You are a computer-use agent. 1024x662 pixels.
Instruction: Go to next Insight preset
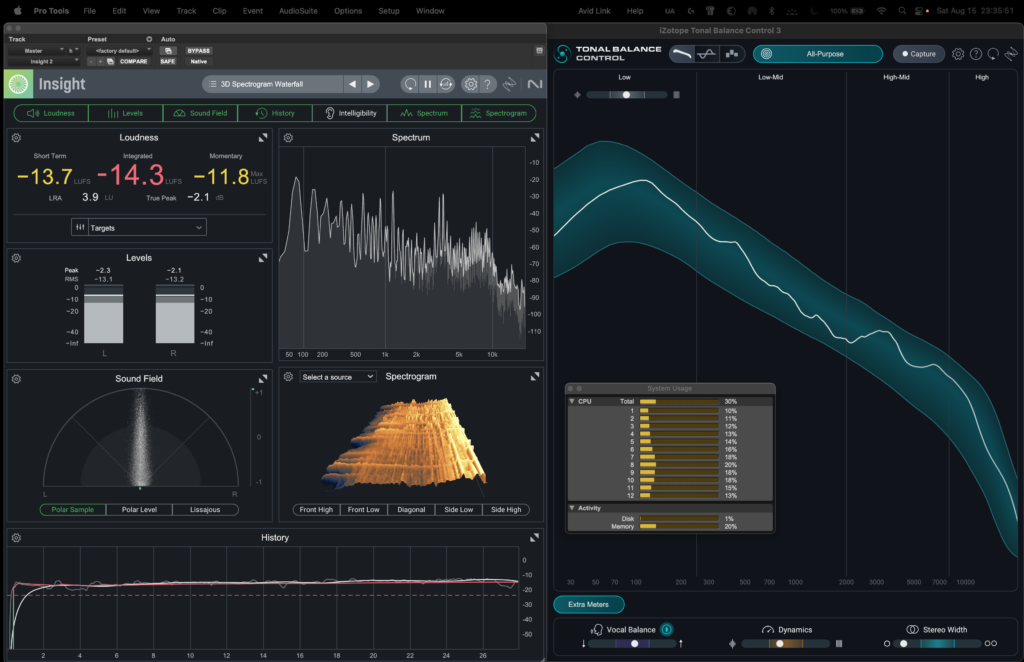[x=370, y=84]
